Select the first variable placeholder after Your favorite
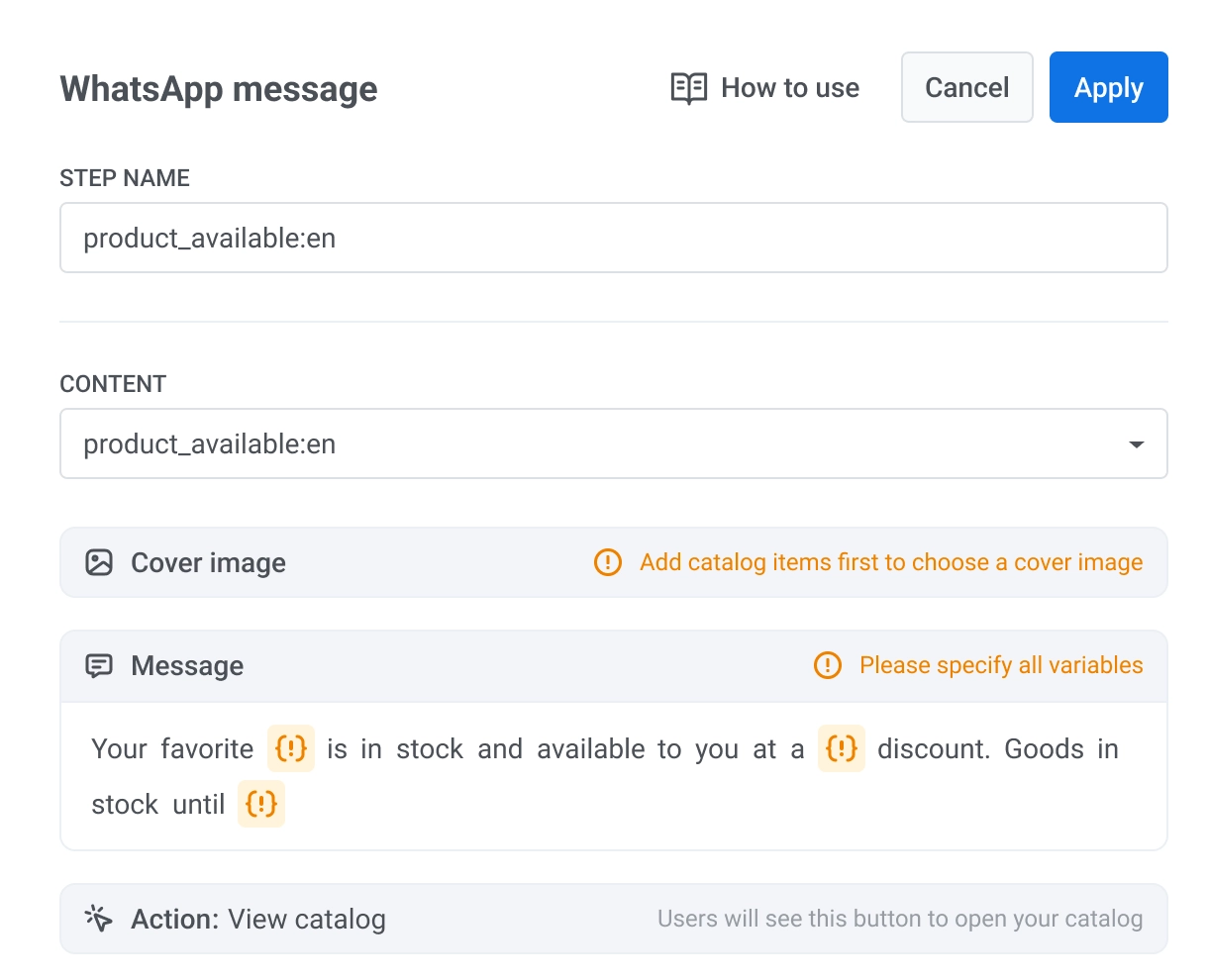Screen dimensions: 1208x980 [290, 749]
